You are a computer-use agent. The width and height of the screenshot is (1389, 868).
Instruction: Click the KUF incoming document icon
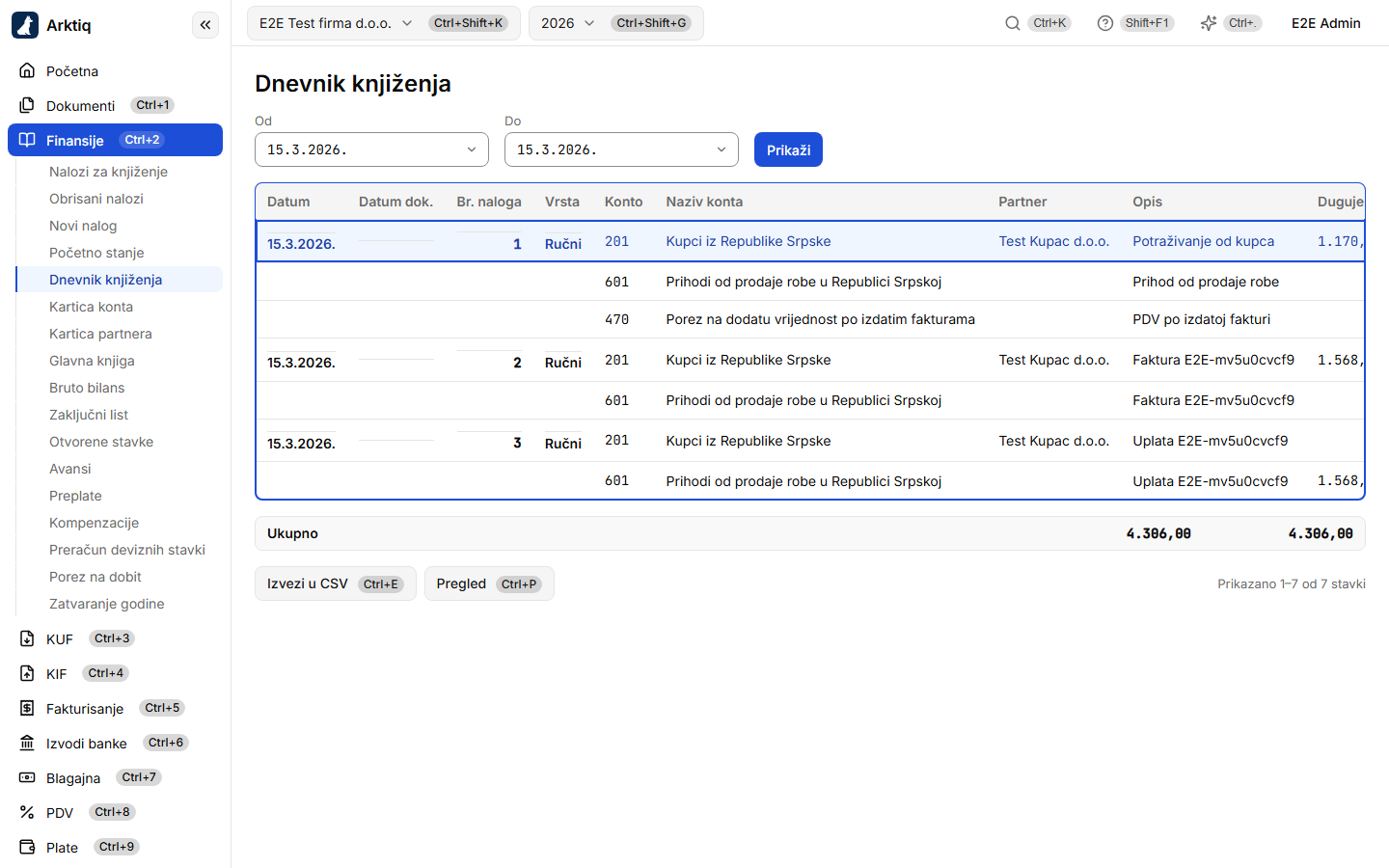pyautogui.click(x=27, y=638)
